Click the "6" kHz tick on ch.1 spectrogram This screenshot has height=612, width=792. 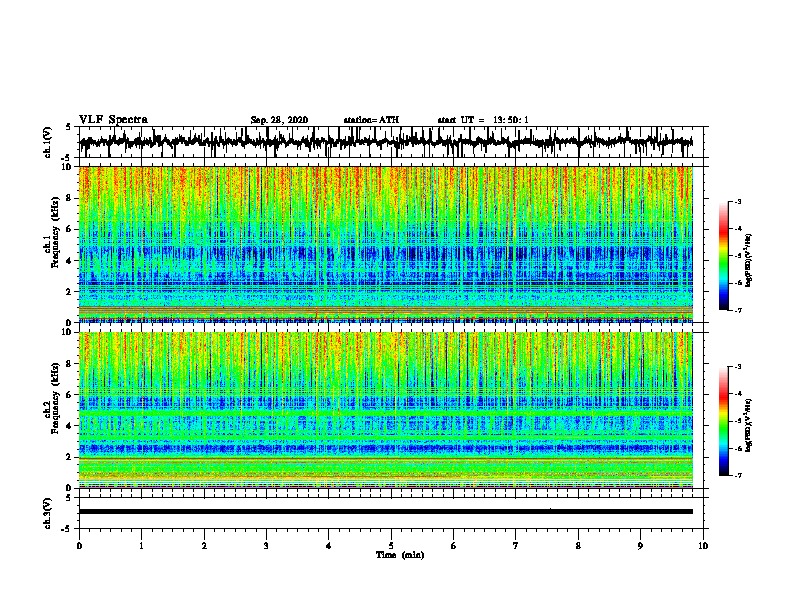pyautogui.click(x=70, y=229)
